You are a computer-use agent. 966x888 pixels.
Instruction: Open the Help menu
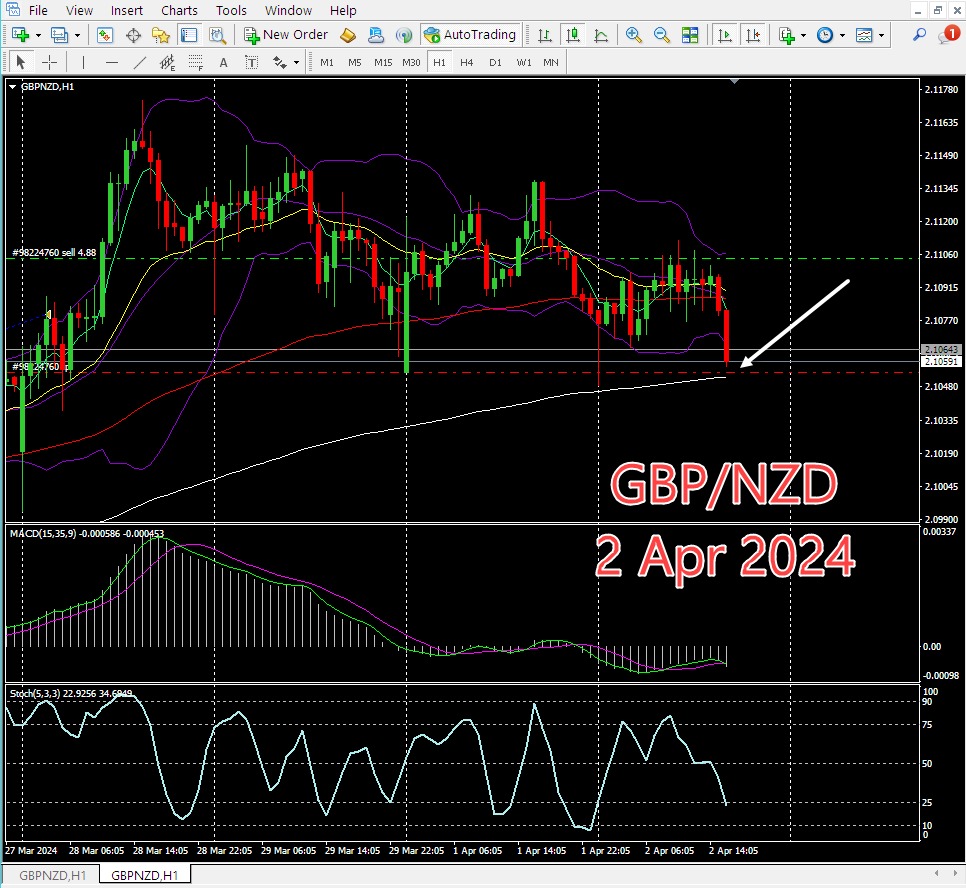coord(343,10)
